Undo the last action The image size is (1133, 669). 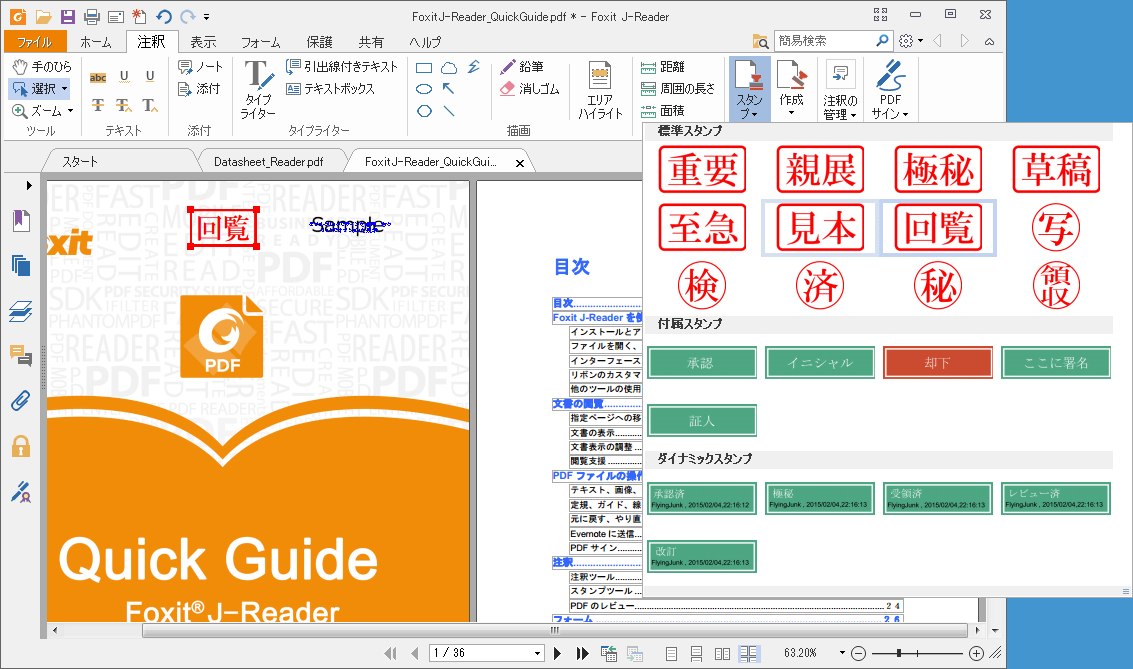pyautogui.click(x=164, y=16)
